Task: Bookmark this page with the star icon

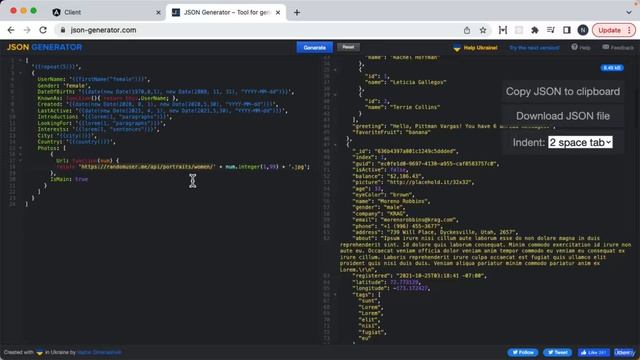Action: click(x=483, y=30)
